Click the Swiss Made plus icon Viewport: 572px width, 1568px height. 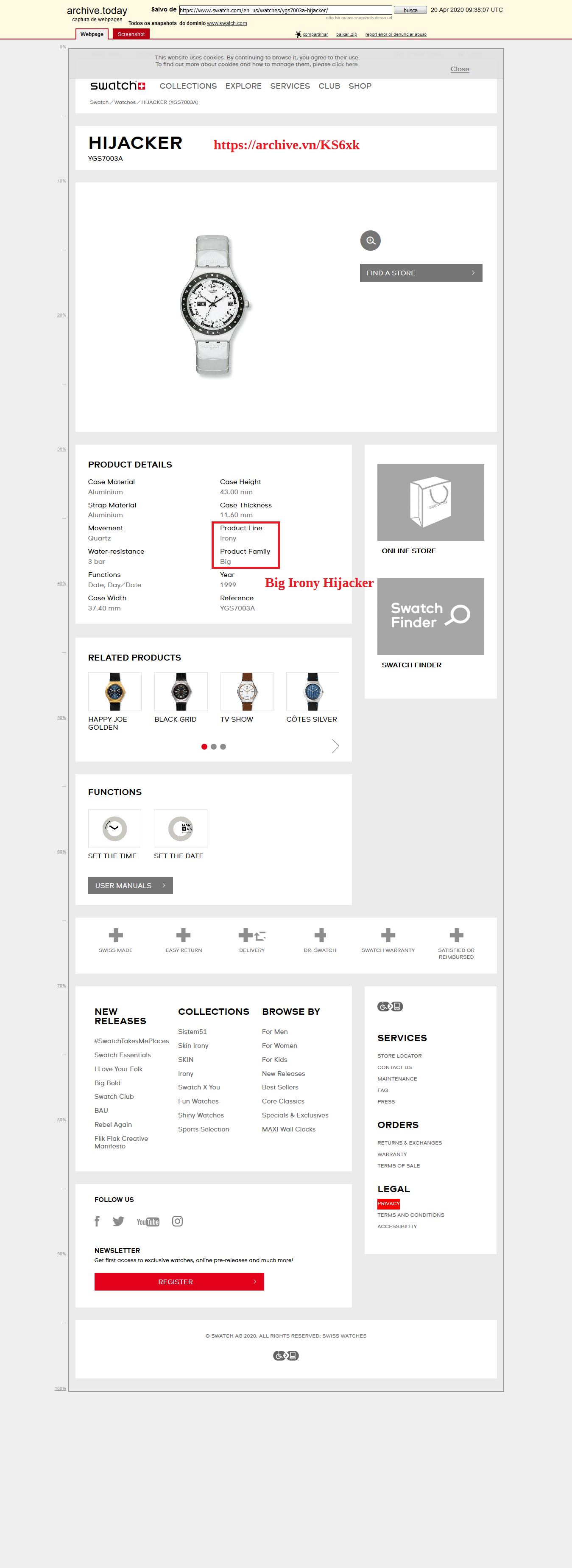click(116, 935)
